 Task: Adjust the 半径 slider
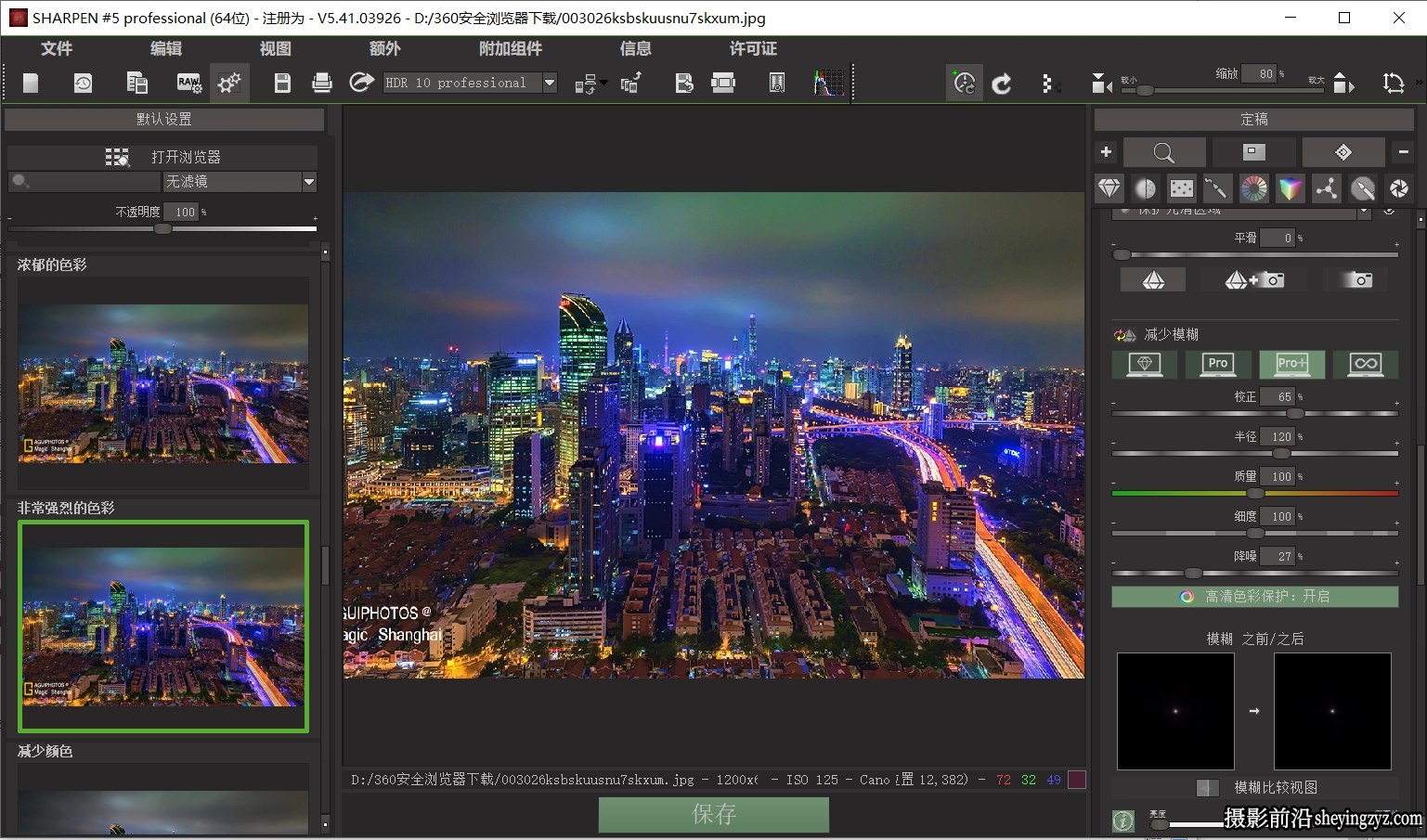coord(1254,454)
